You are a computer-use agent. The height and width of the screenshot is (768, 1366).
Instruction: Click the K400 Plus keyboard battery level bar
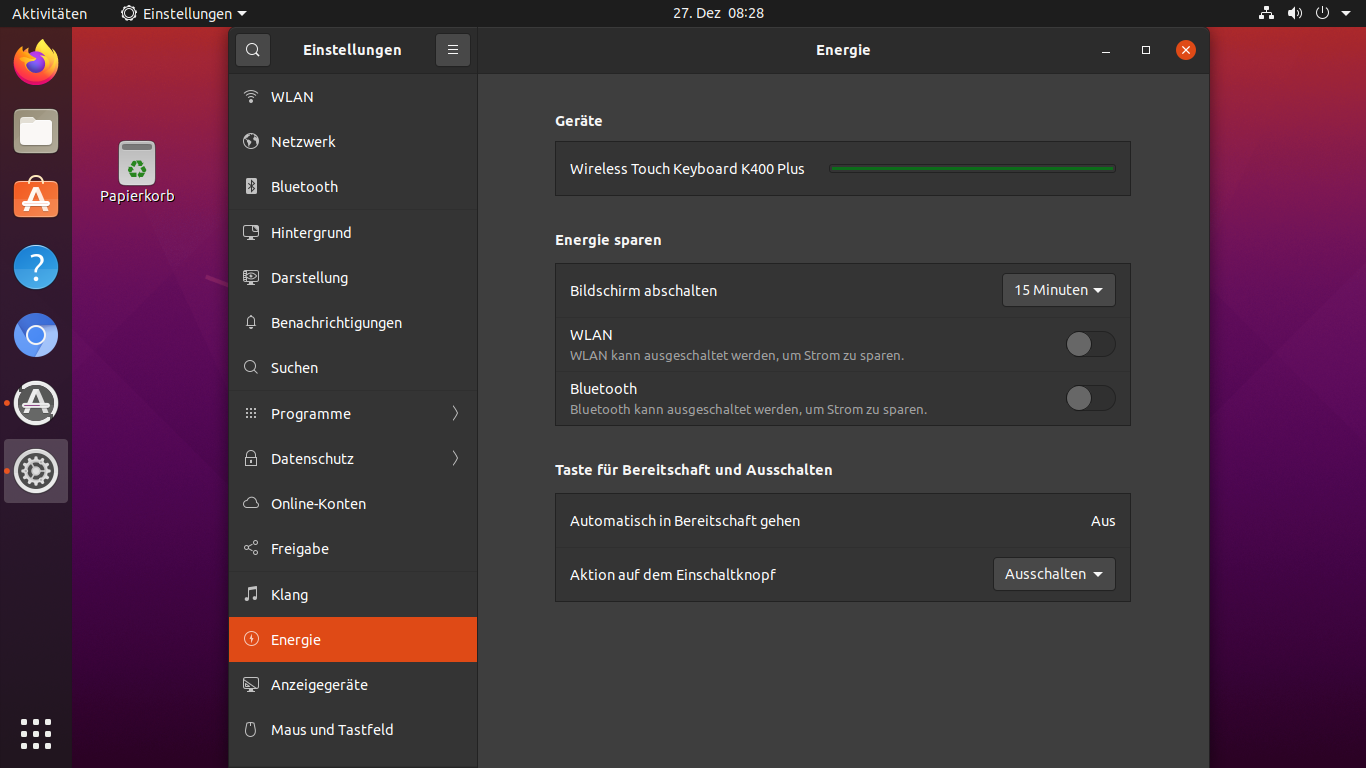click(x=972, y=169)
